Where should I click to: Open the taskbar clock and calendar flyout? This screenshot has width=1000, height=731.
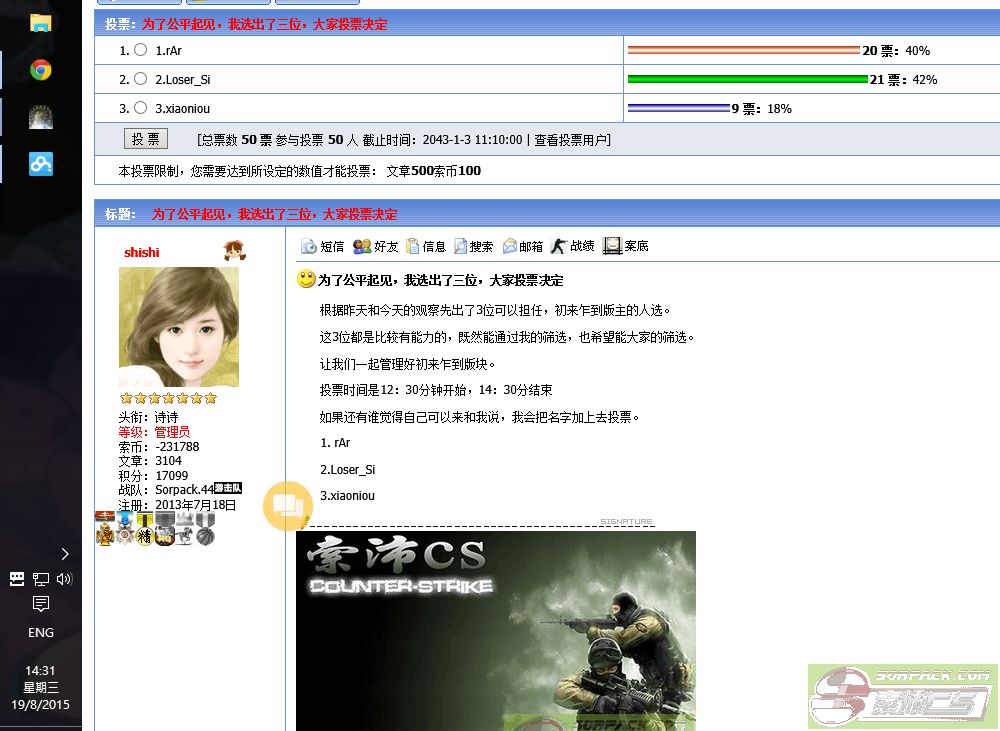point(41,687)
